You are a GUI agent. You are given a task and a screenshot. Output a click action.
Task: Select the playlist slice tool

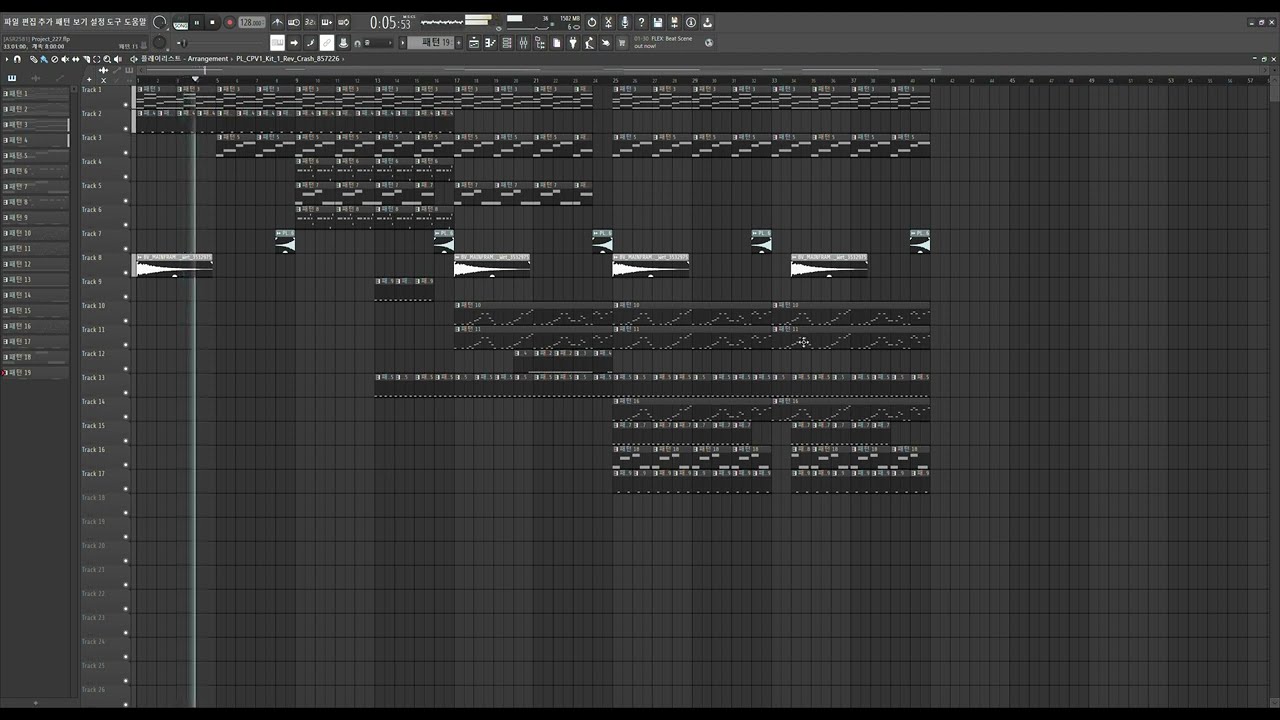click(x=86, y=59)
